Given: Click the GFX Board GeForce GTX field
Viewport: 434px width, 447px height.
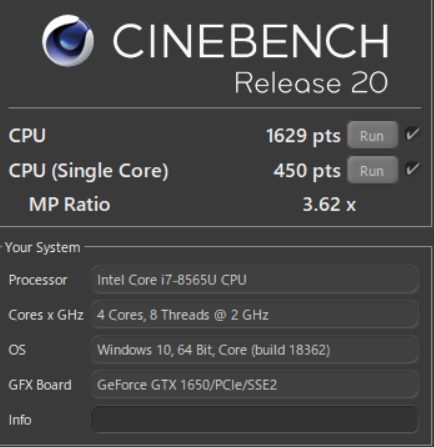Looking at the screenshot, I should [255, 384].
